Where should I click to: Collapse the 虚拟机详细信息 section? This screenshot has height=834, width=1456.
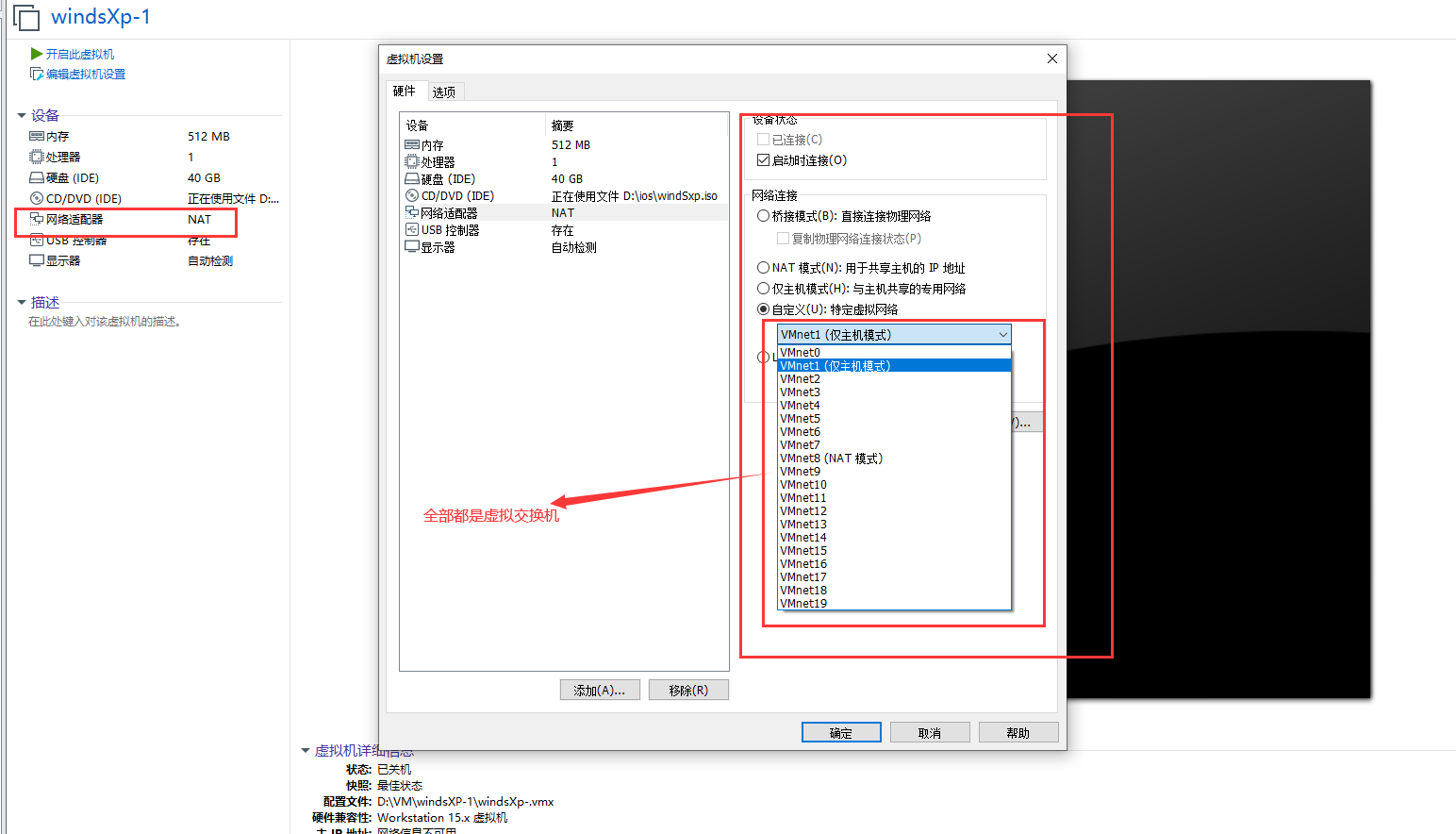pyautogui.click(x=306, y=750)
